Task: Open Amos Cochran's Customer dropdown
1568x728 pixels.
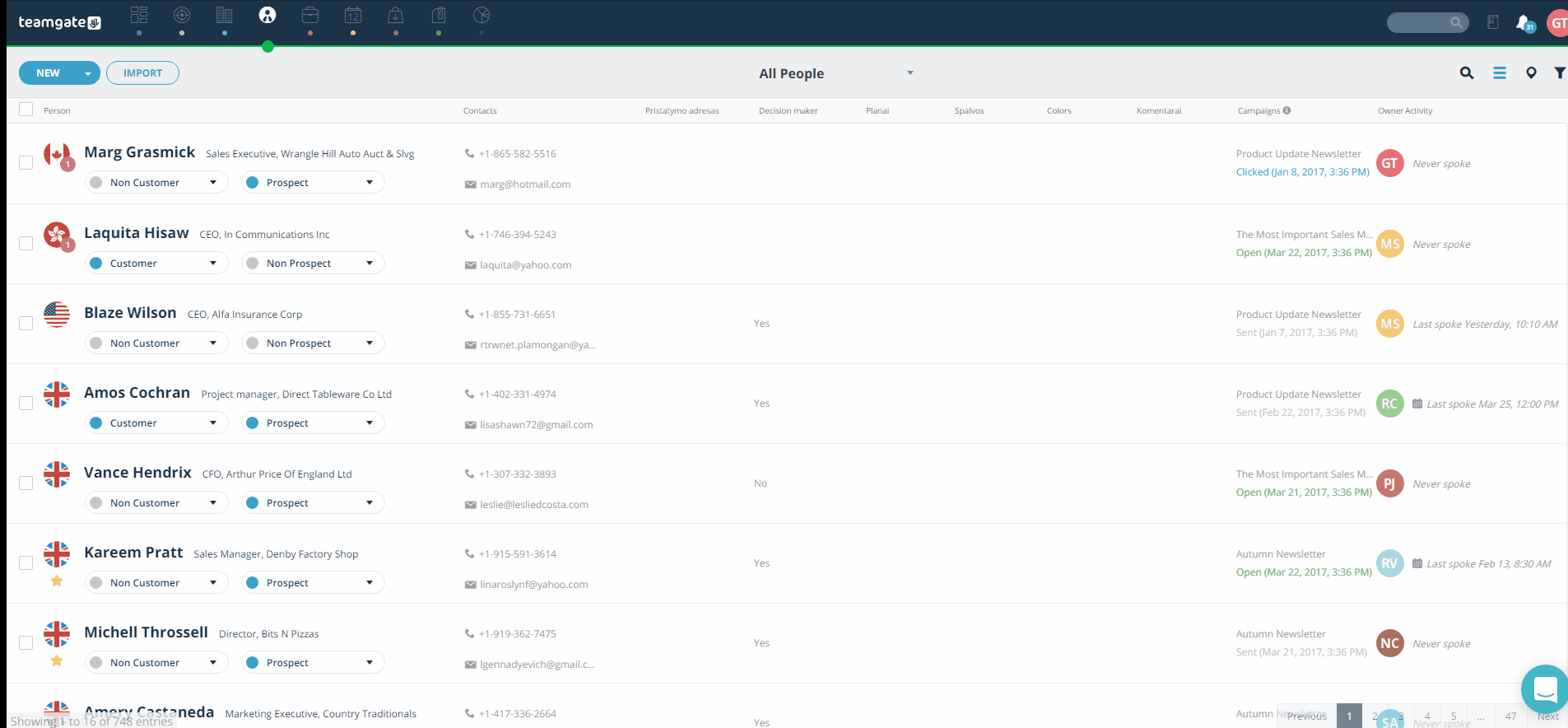Action: coord(156,422)
